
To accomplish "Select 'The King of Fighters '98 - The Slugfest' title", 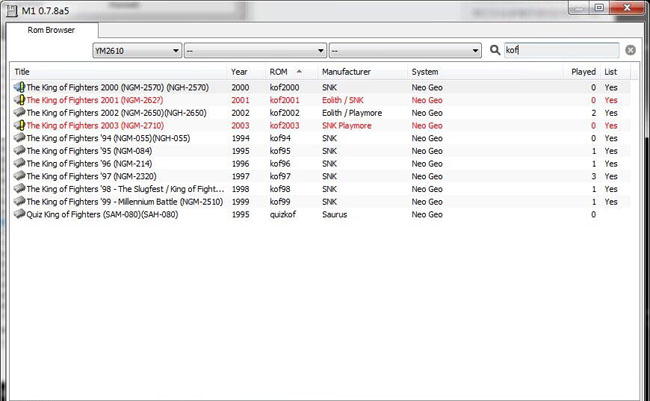I will click(x=125, y=189).
